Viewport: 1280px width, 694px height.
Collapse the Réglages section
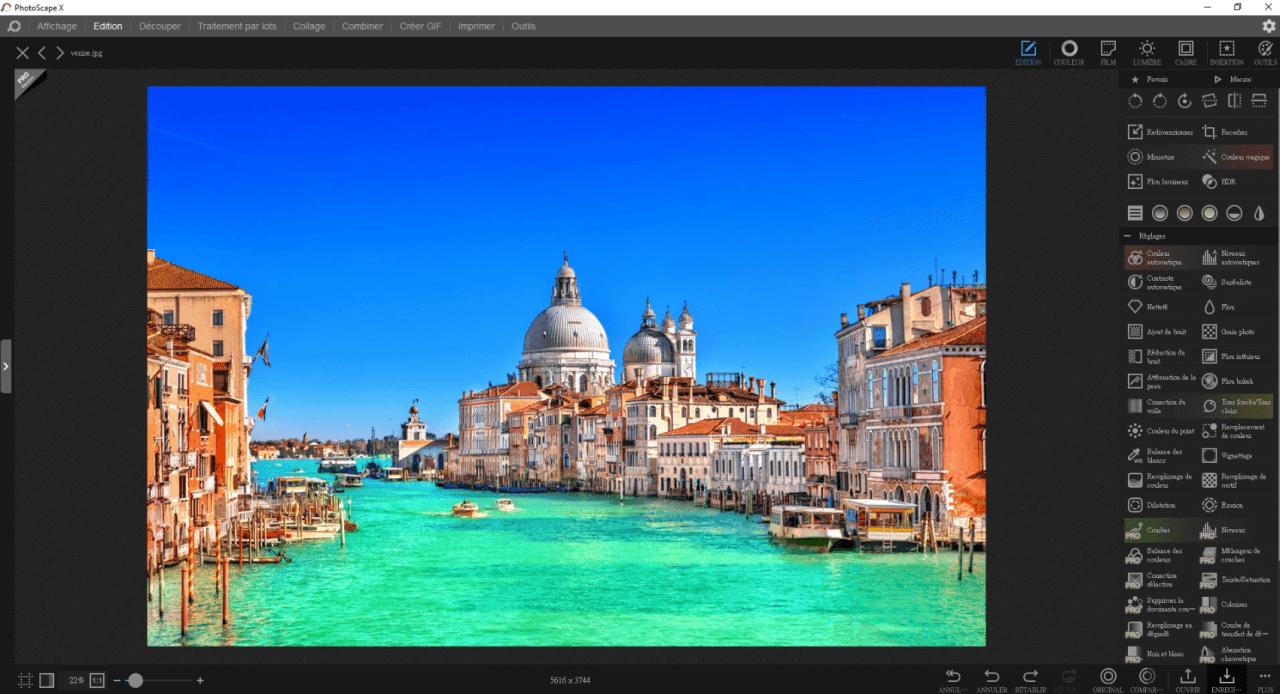[1128, 236]
